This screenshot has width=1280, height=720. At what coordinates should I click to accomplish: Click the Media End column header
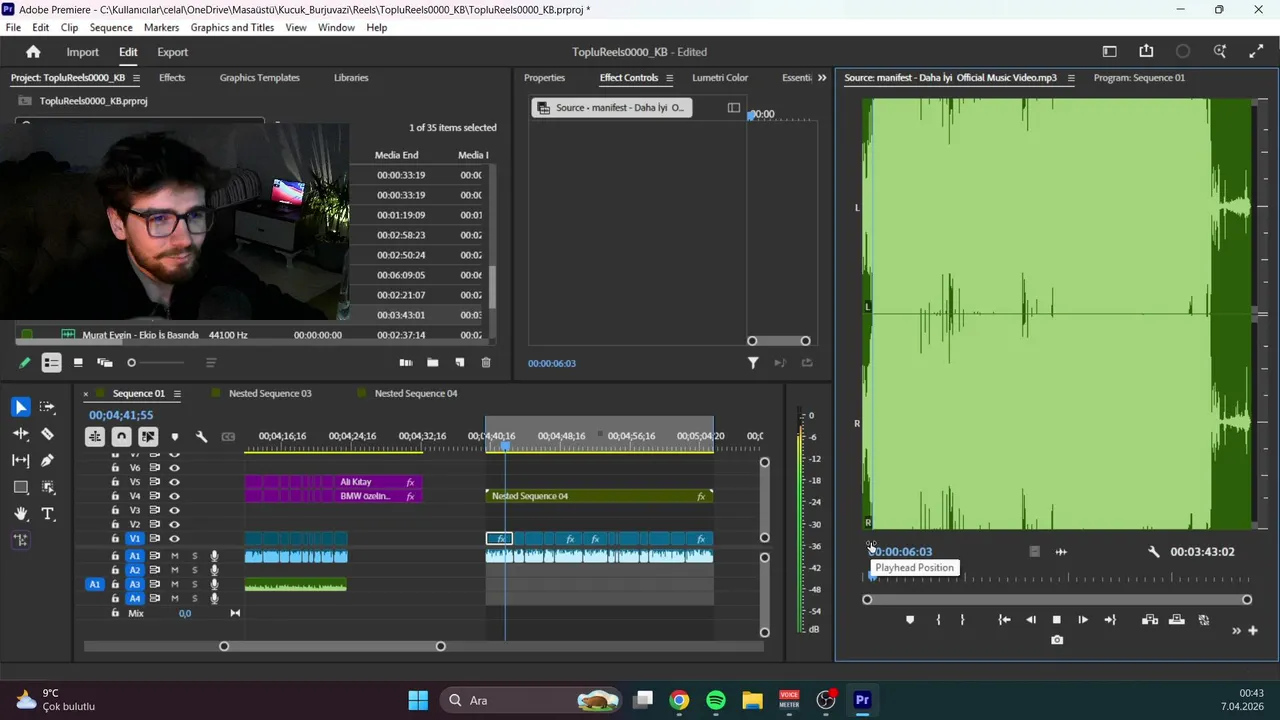(397, 155)
